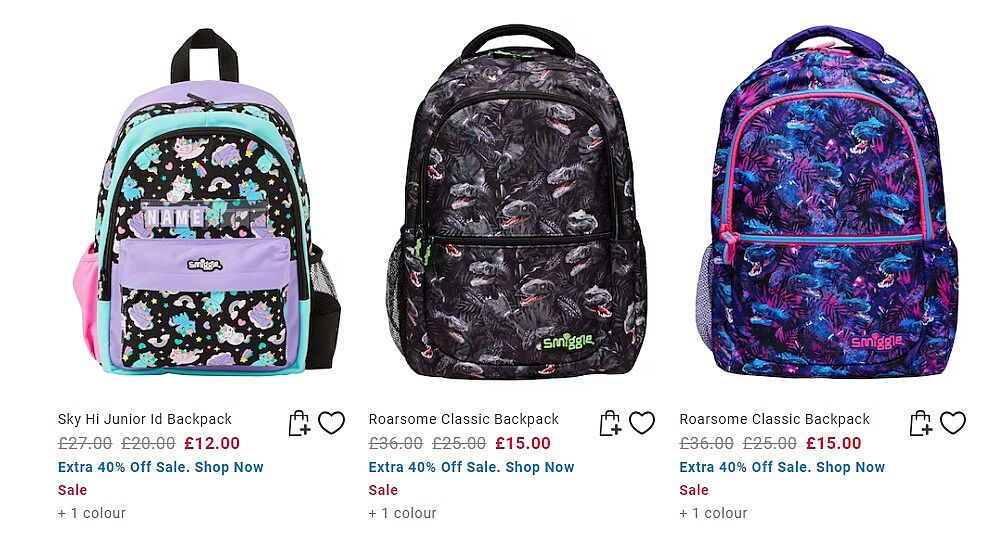Add Sky Hi Junior Id Backpack to bag

299,423
